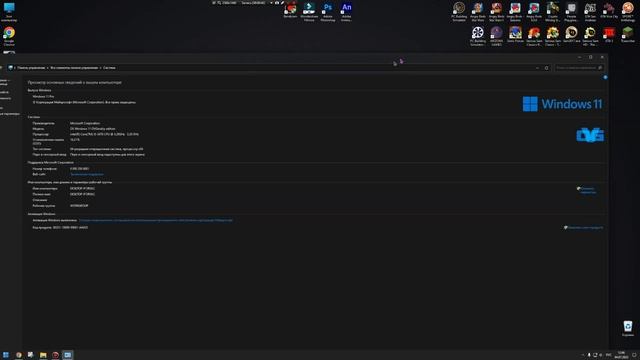Click the help icon in System window
Image resolution: width=640 pixels, height=360 pixels.
[605, 77]
